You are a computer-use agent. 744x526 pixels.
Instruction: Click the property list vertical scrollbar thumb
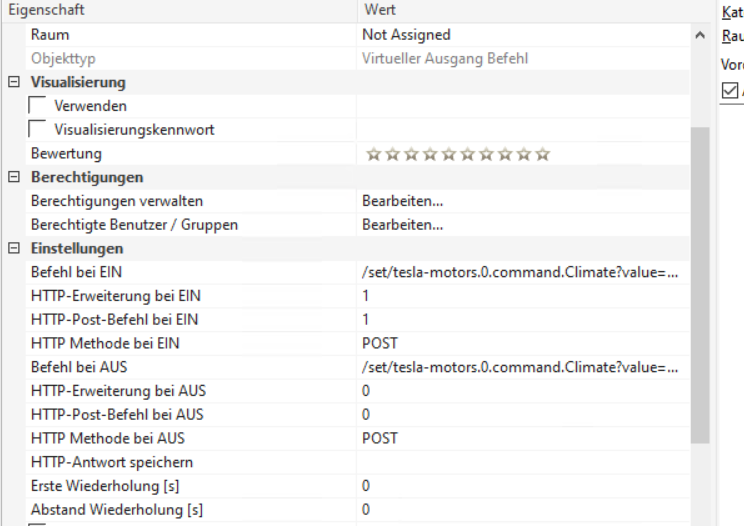pyautogui.click(x=699, y=280)
